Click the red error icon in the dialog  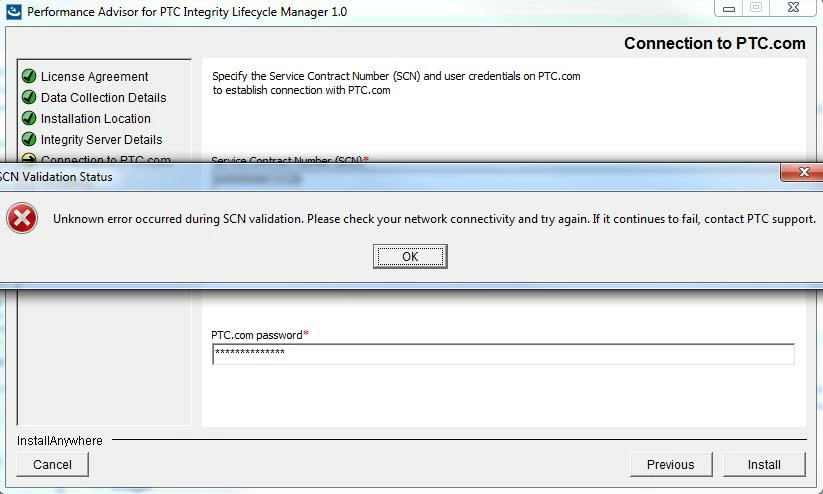(x=22, y=218)
